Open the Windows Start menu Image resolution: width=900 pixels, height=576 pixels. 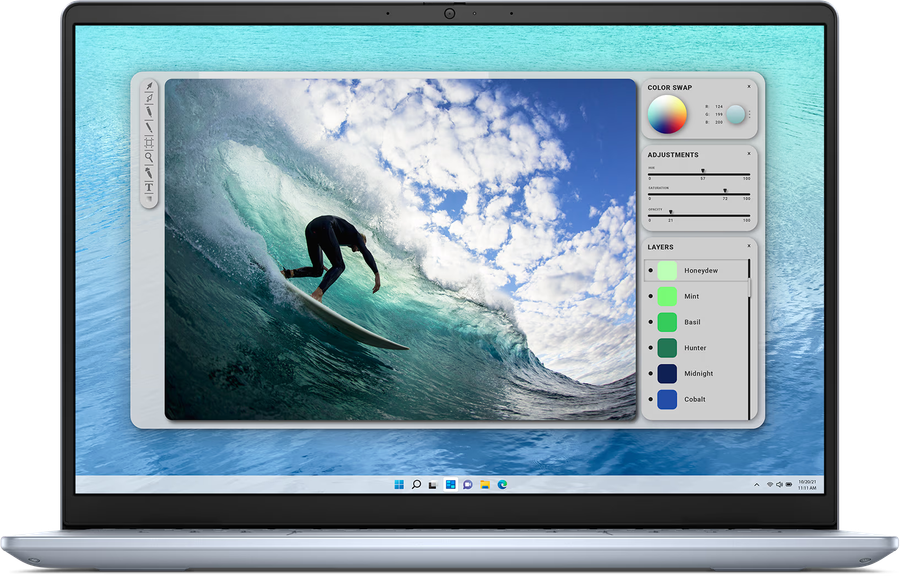tap(399, 484)
